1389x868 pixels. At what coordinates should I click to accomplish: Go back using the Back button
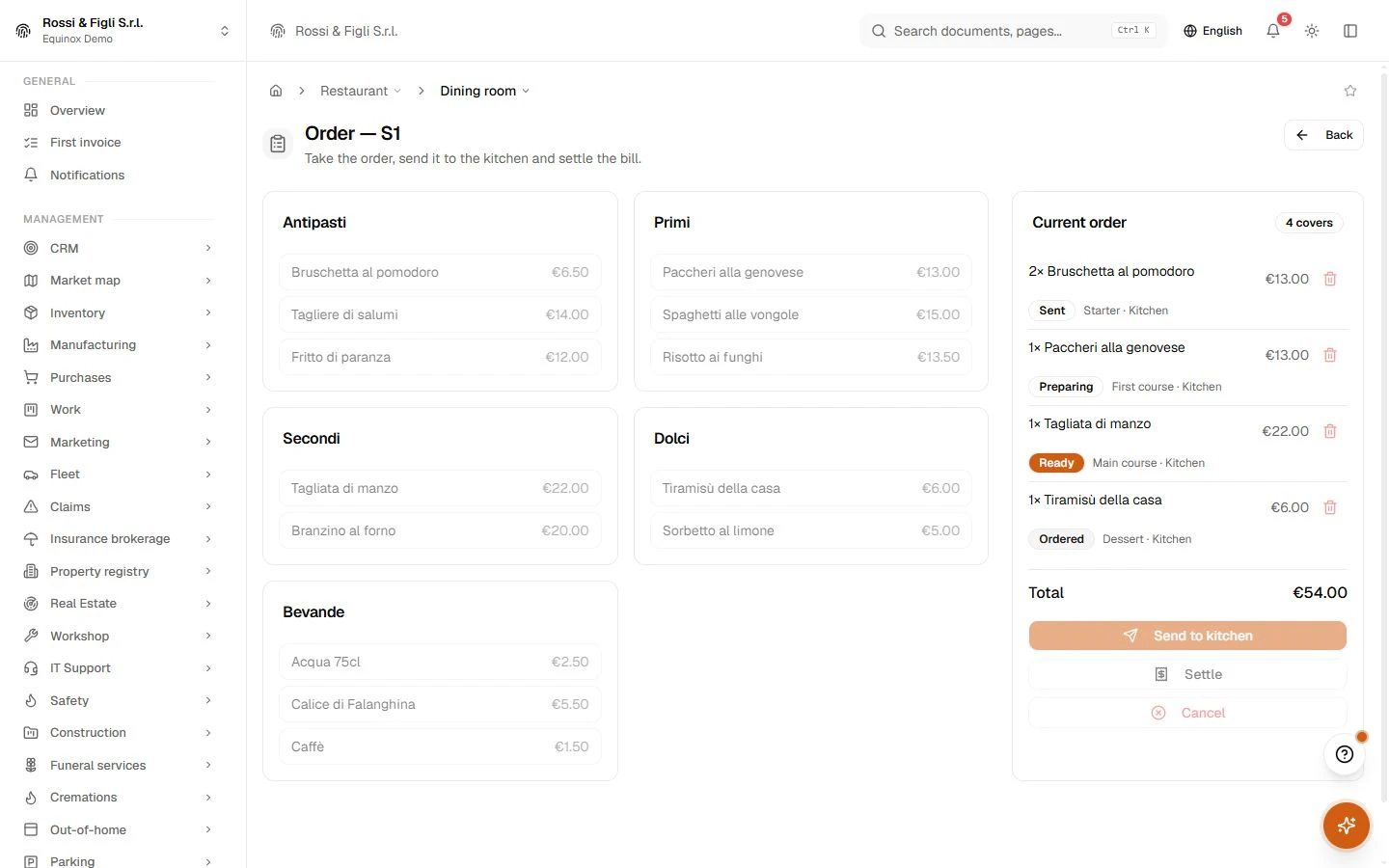coord(1323,135)
